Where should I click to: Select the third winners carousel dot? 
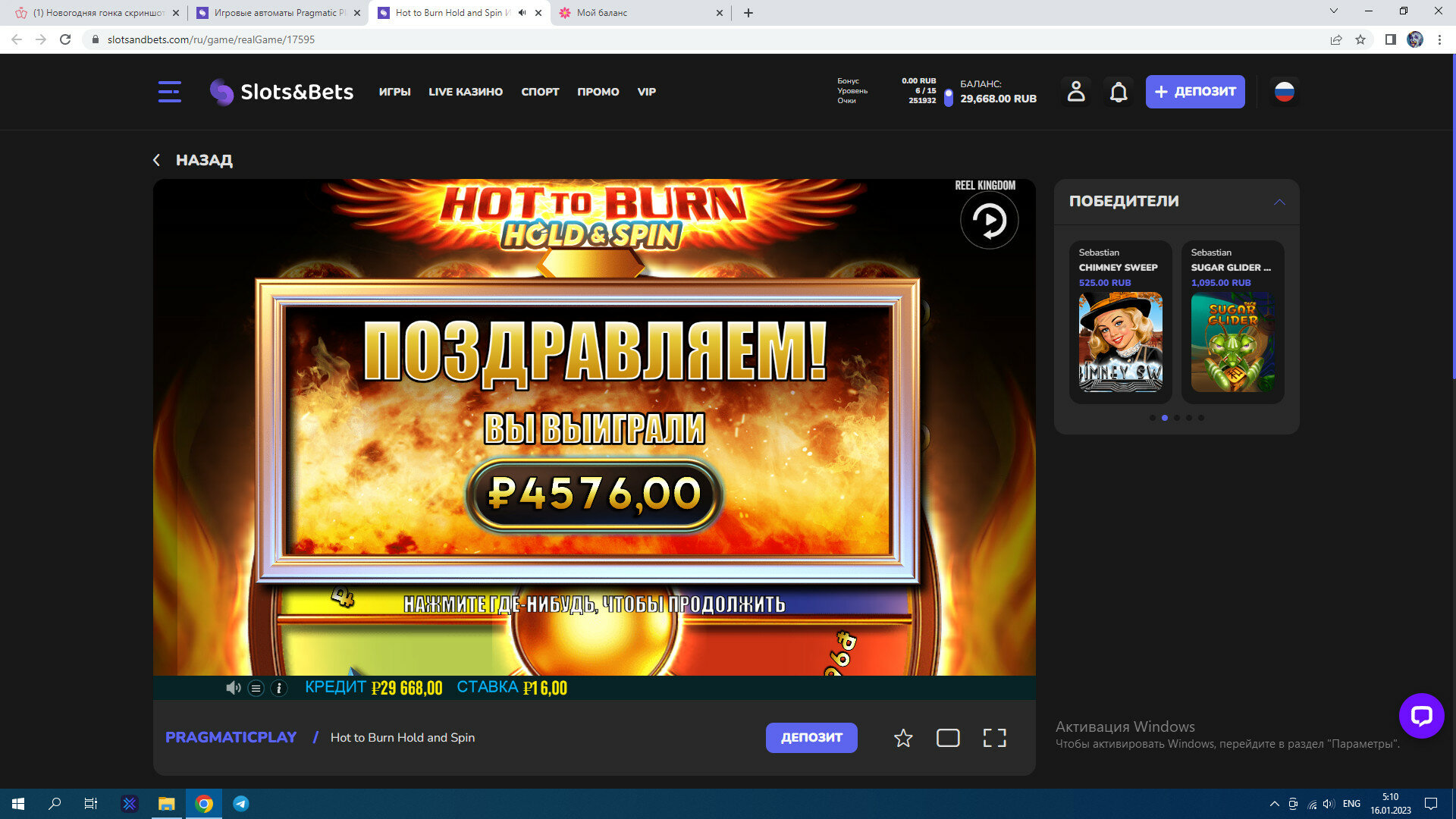tap(1176, 418)
